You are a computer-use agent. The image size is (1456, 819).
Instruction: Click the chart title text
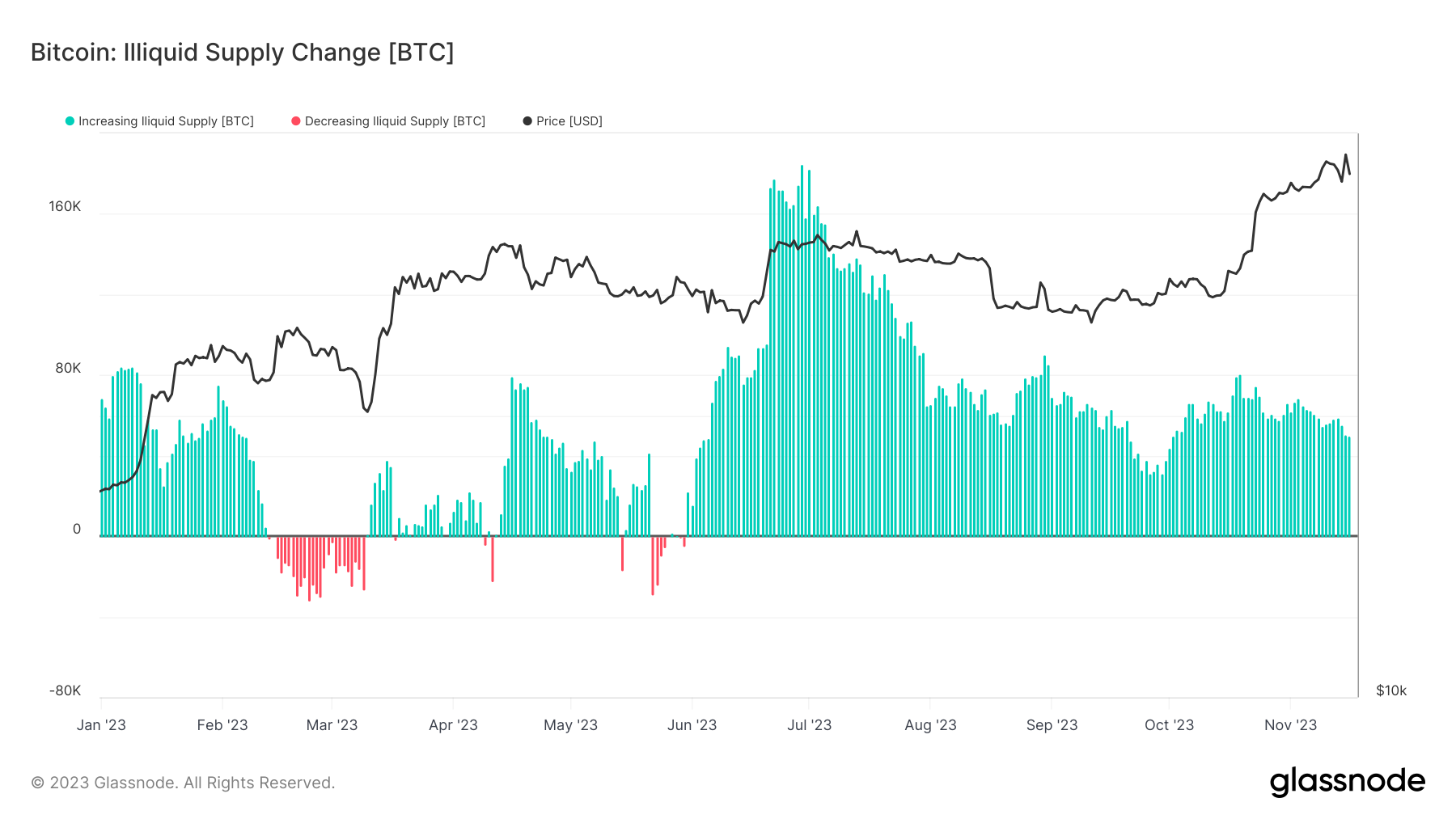(242, 53)
